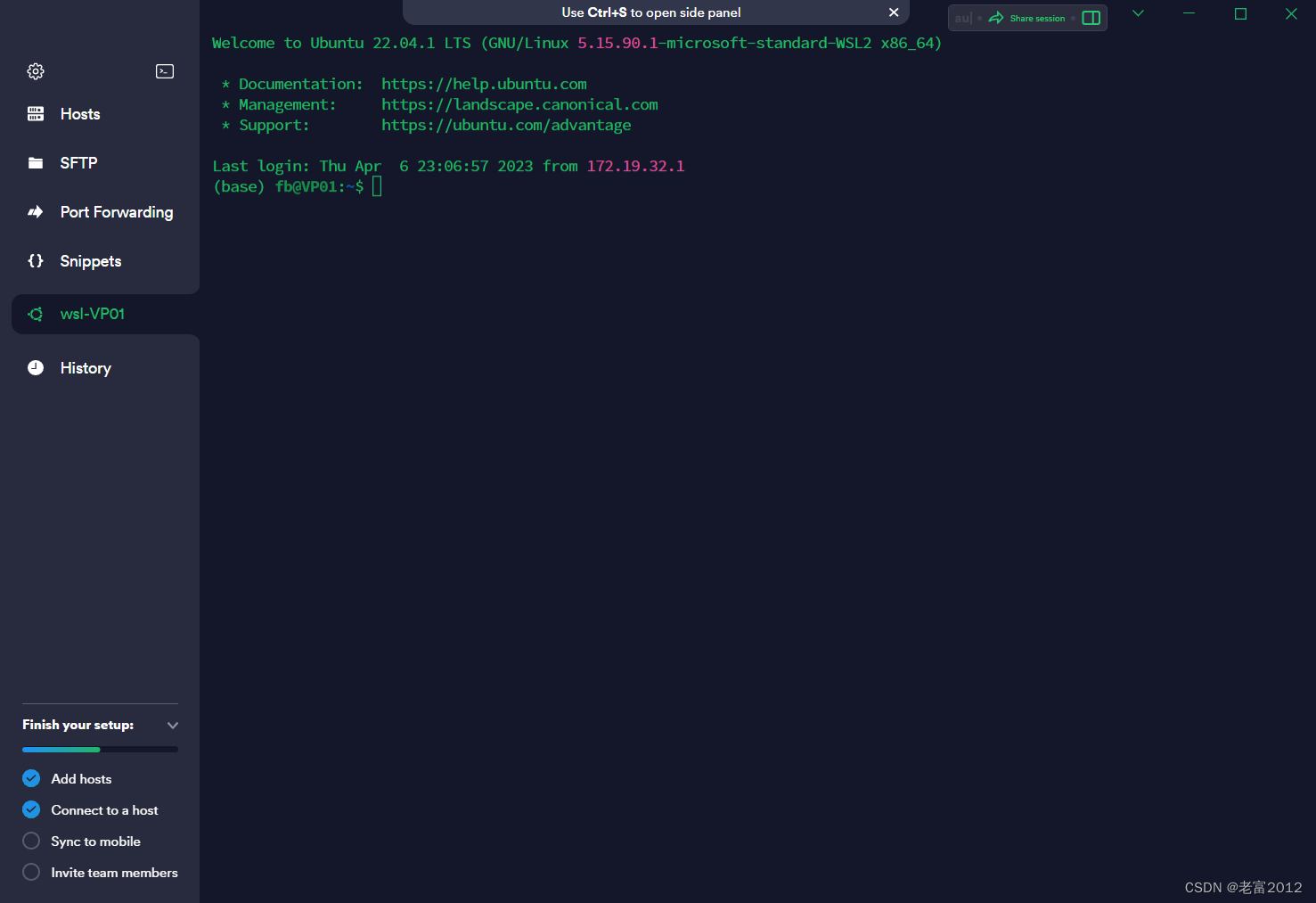Click the setup progress bar

100,750
